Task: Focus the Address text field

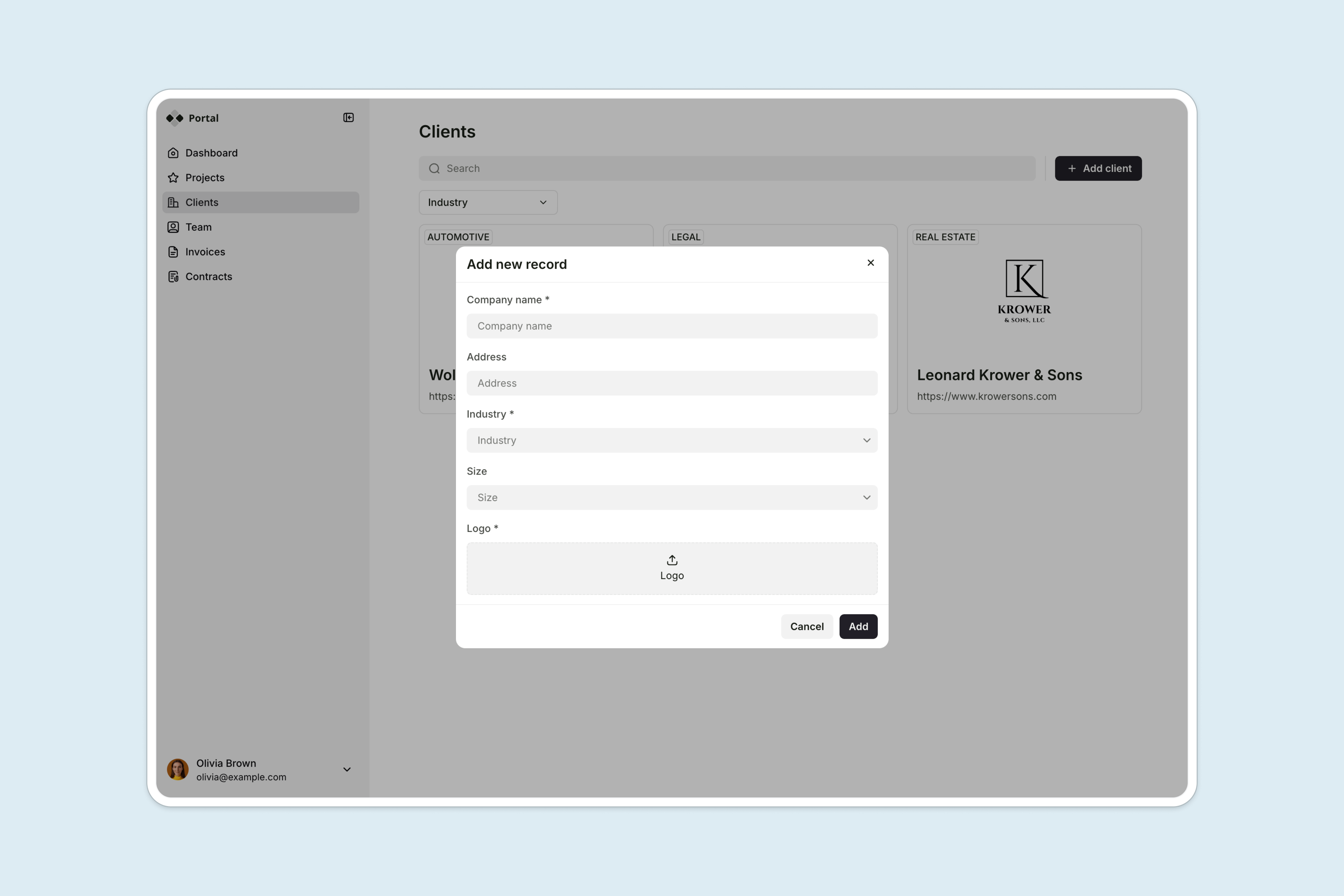Action: click(x=671, y=383)
